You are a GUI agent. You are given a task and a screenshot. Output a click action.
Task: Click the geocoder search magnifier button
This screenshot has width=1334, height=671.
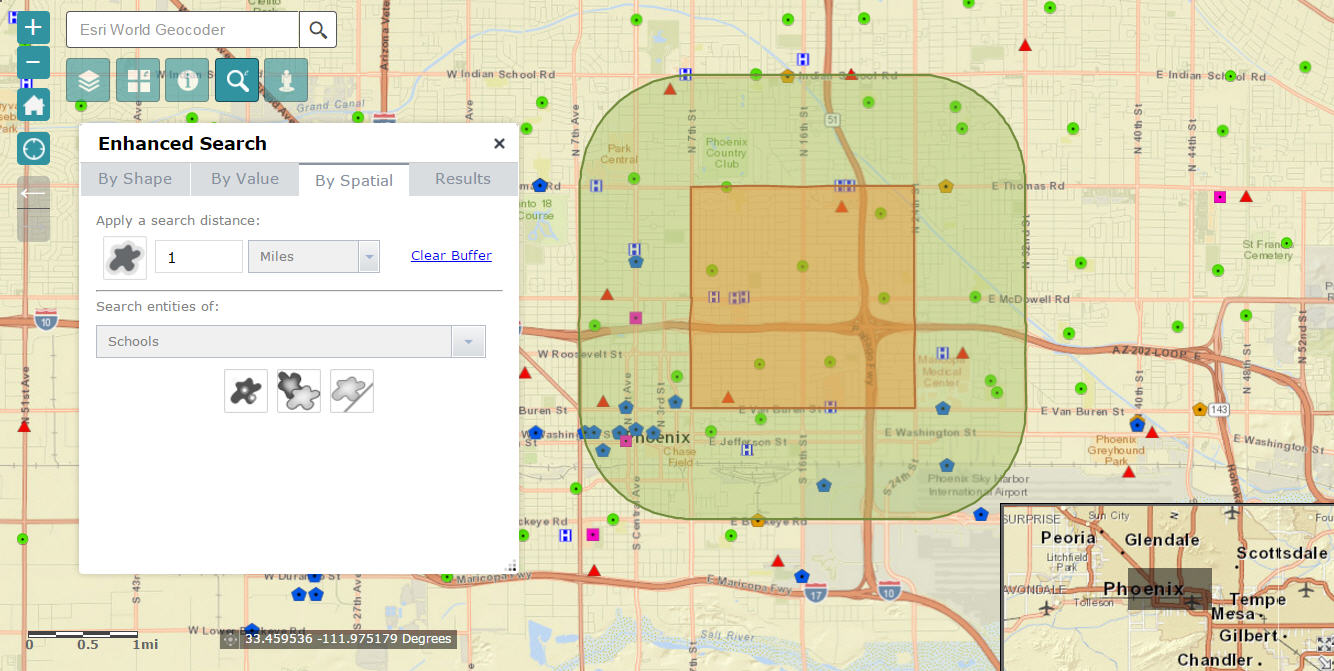[x=318, y=30]
